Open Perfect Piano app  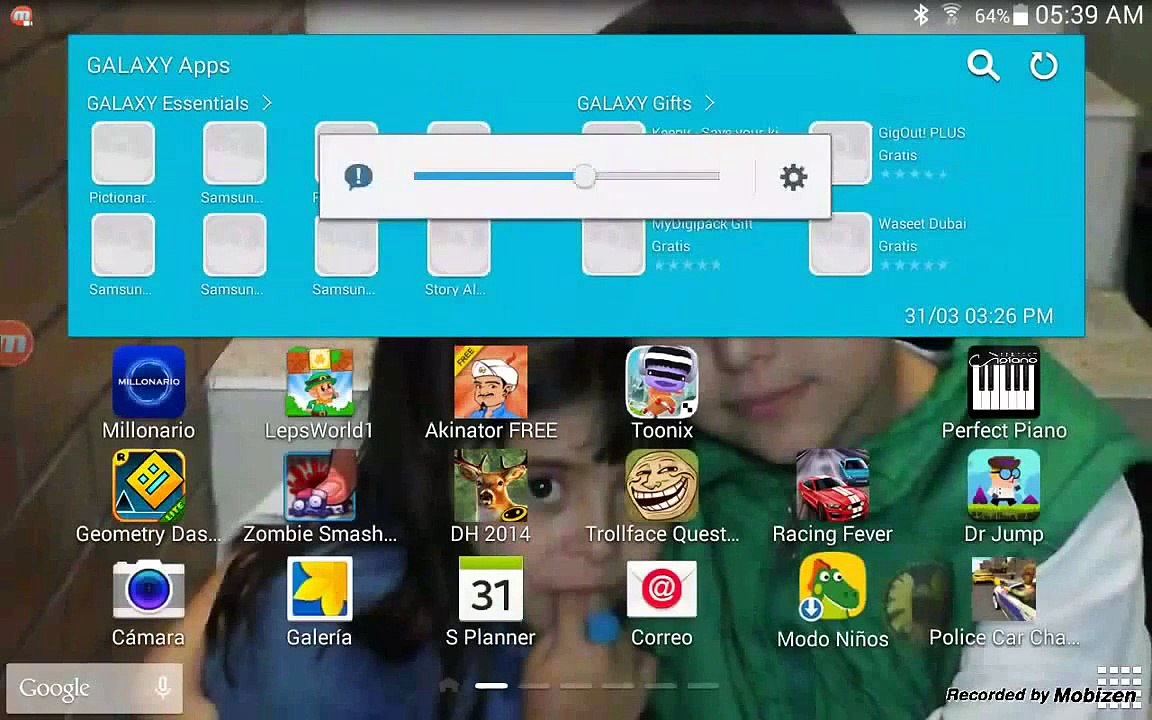click(1004, 382)
